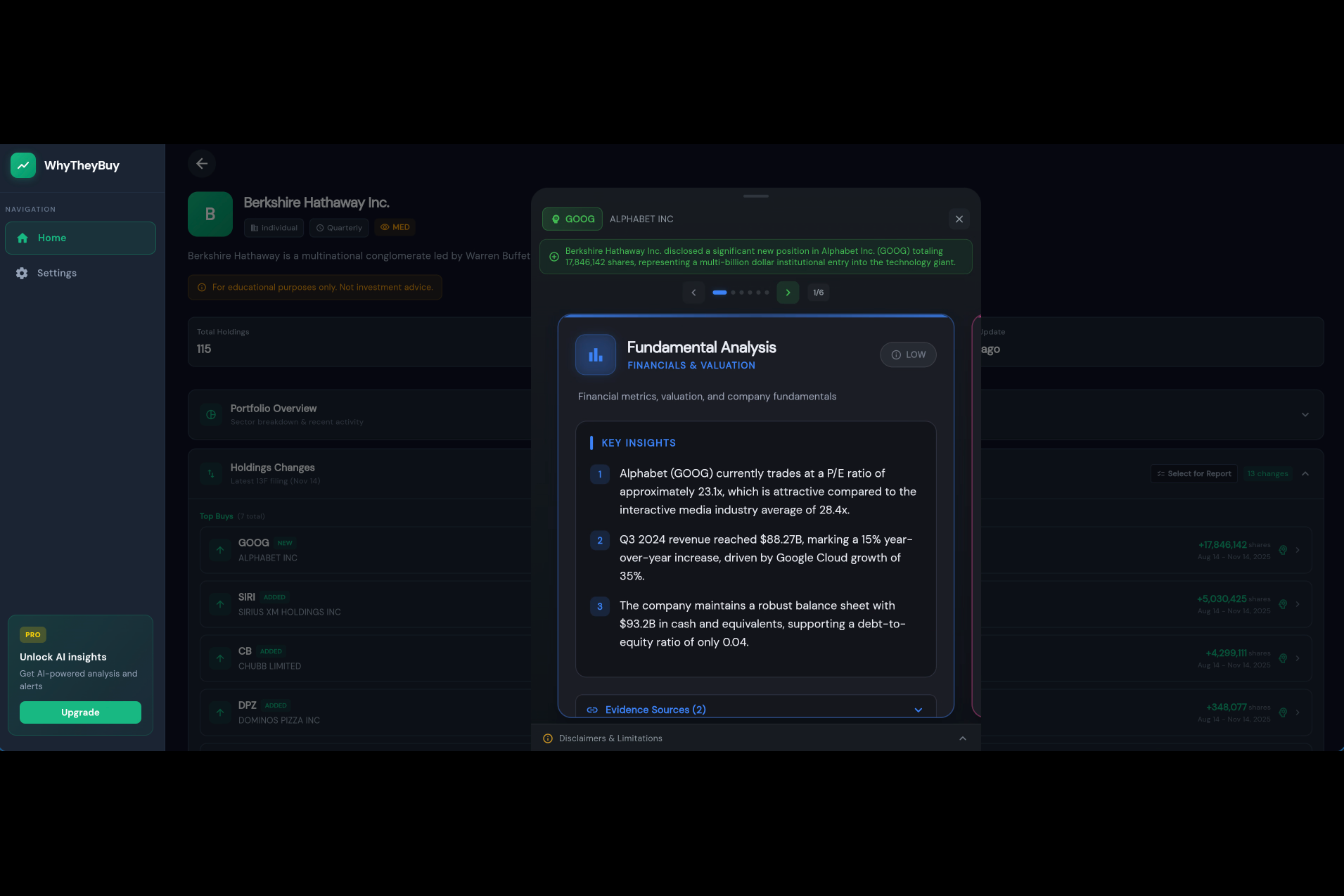Click the Total Holdings 115 value

point(204,350)
